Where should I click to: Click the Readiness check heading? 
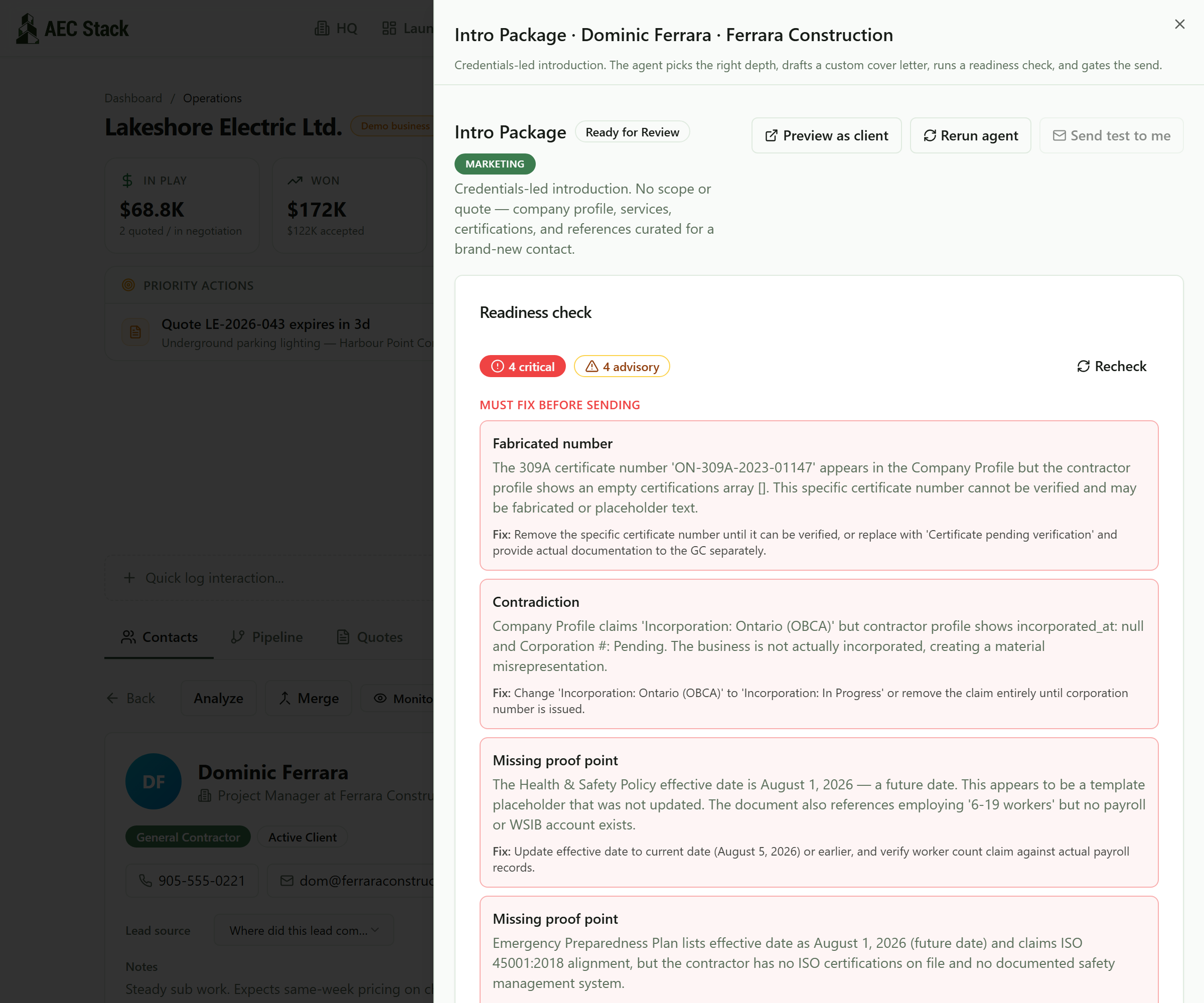pyautogui.click(x=535, y=312)
